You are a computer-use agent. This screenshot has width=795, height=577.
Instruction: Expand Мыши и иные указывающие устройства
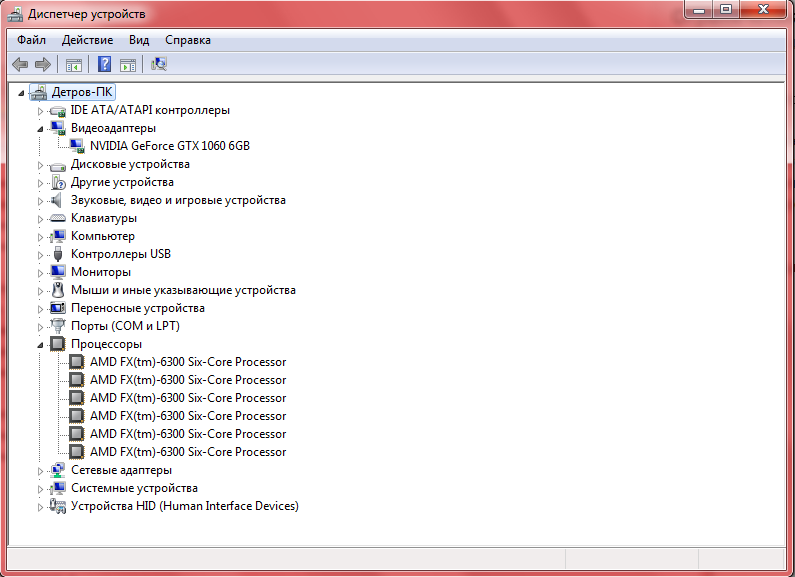pyautogui.click(x=41, y=291)
